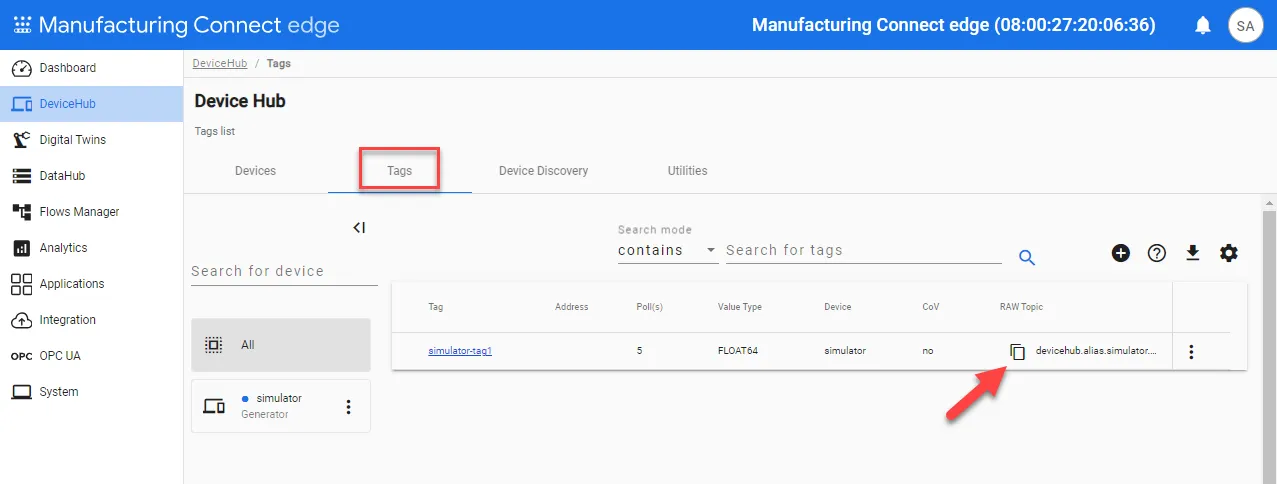
Task: Select DeviceHub in sidebar
Action: (x=91, y=104)
